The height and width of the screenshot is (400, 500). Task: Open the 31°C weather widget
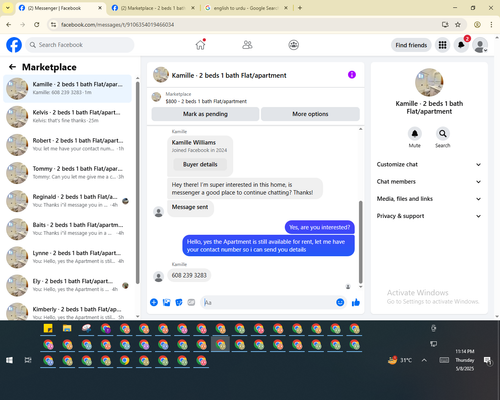click(400, 360)
